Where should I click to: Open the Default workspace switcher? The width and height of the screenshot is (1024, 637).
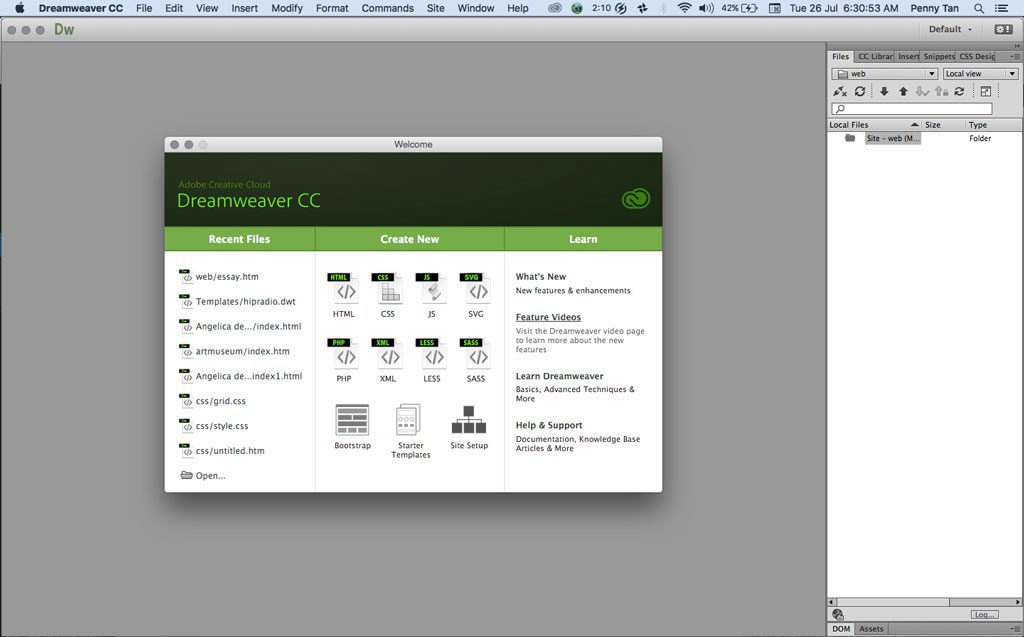pyautogui.click(x=950, y=29)
